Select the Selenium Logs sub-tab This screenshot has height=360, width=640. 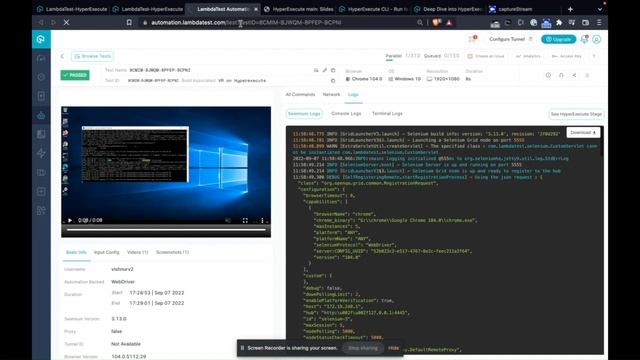304,114
